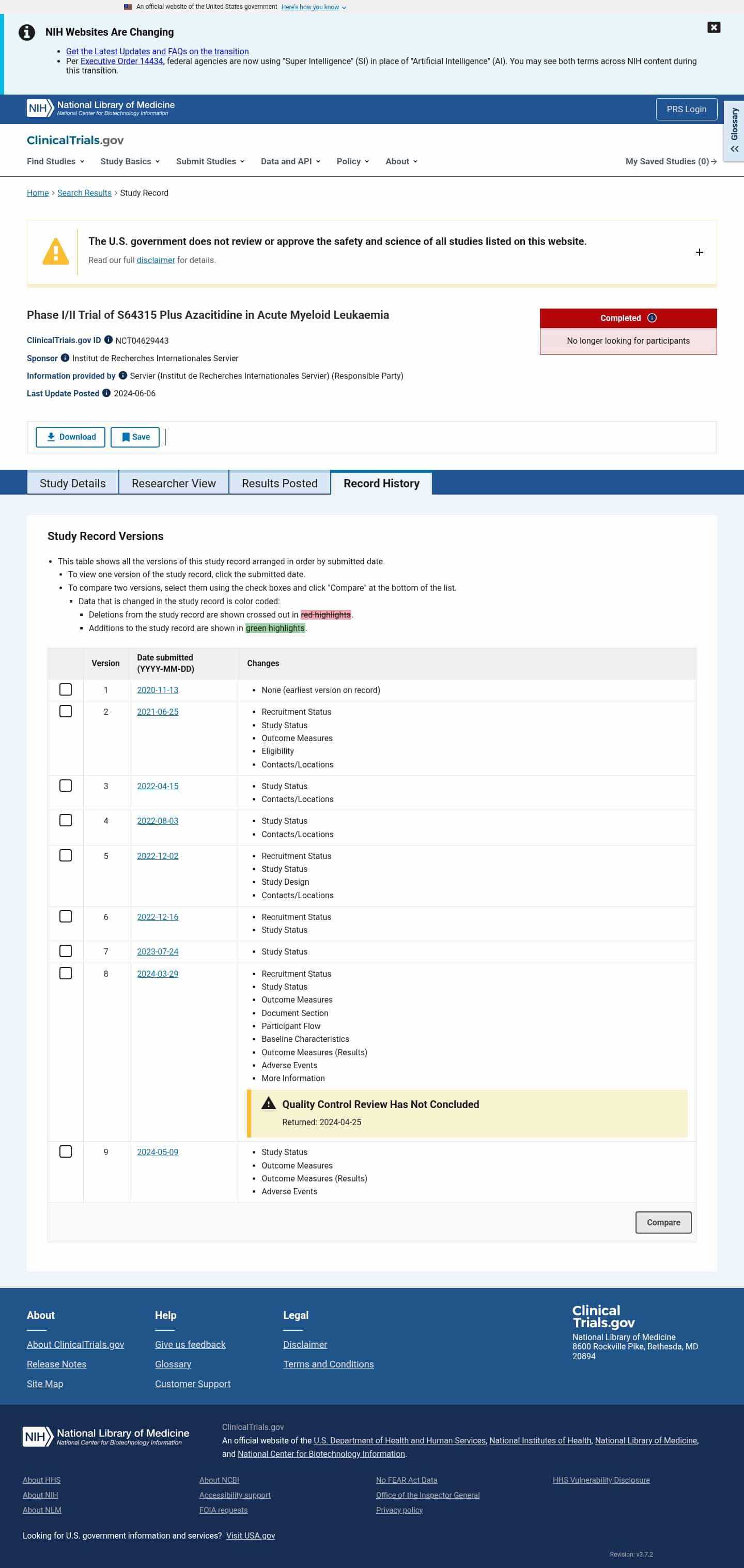Image resolution: width=744 pixels, height=1568 pixels.
Task: Visit USA.gov link in footer
Action: coord(251,1535)
